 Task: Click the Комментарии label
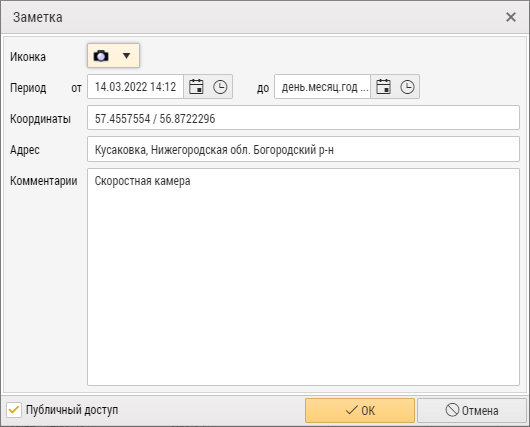[x=44, y=181]
